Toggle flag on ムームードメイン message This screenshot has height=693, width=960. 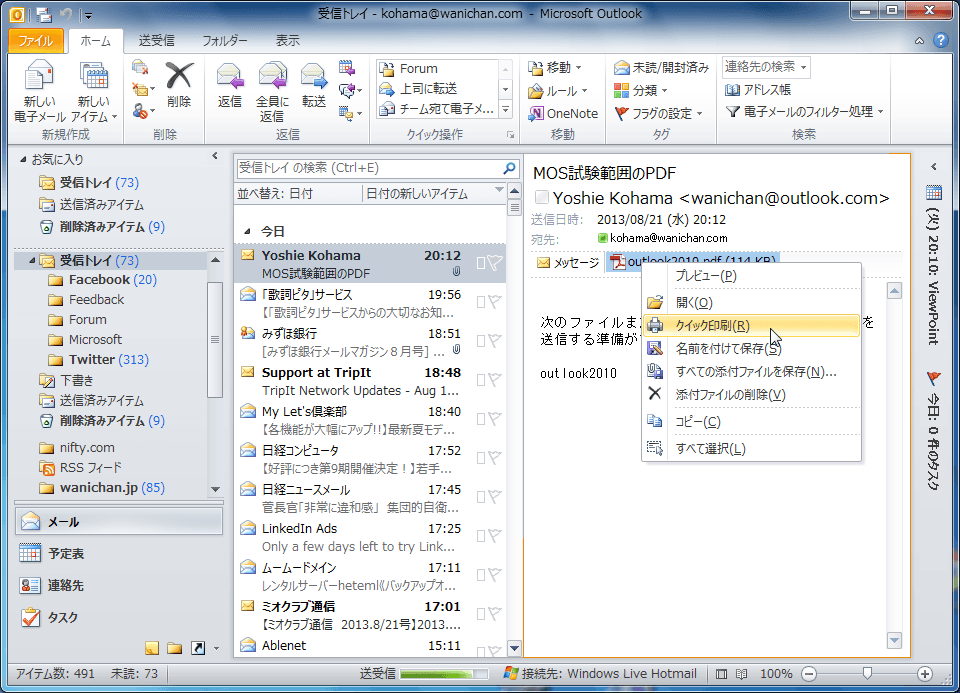495,574
